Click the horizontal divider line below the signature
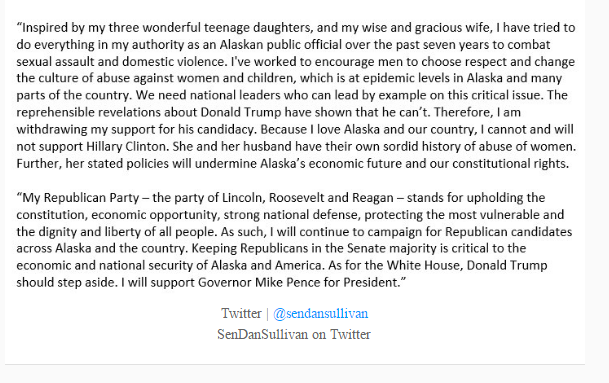 click(295, 364)
